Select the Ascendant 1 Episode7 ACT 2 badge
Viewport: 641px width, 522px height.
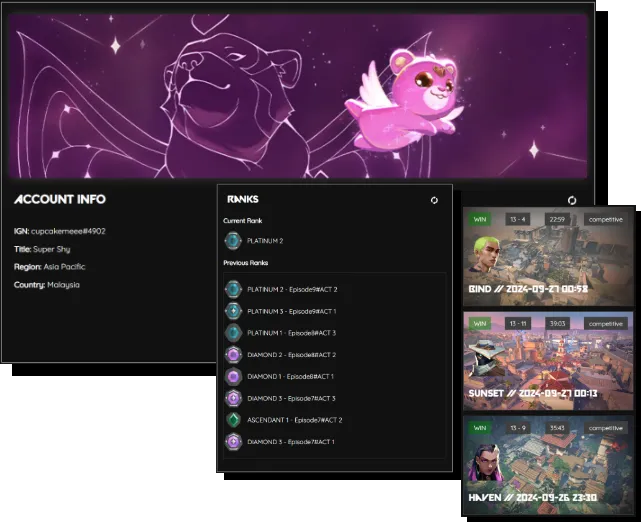coord(233,420)
